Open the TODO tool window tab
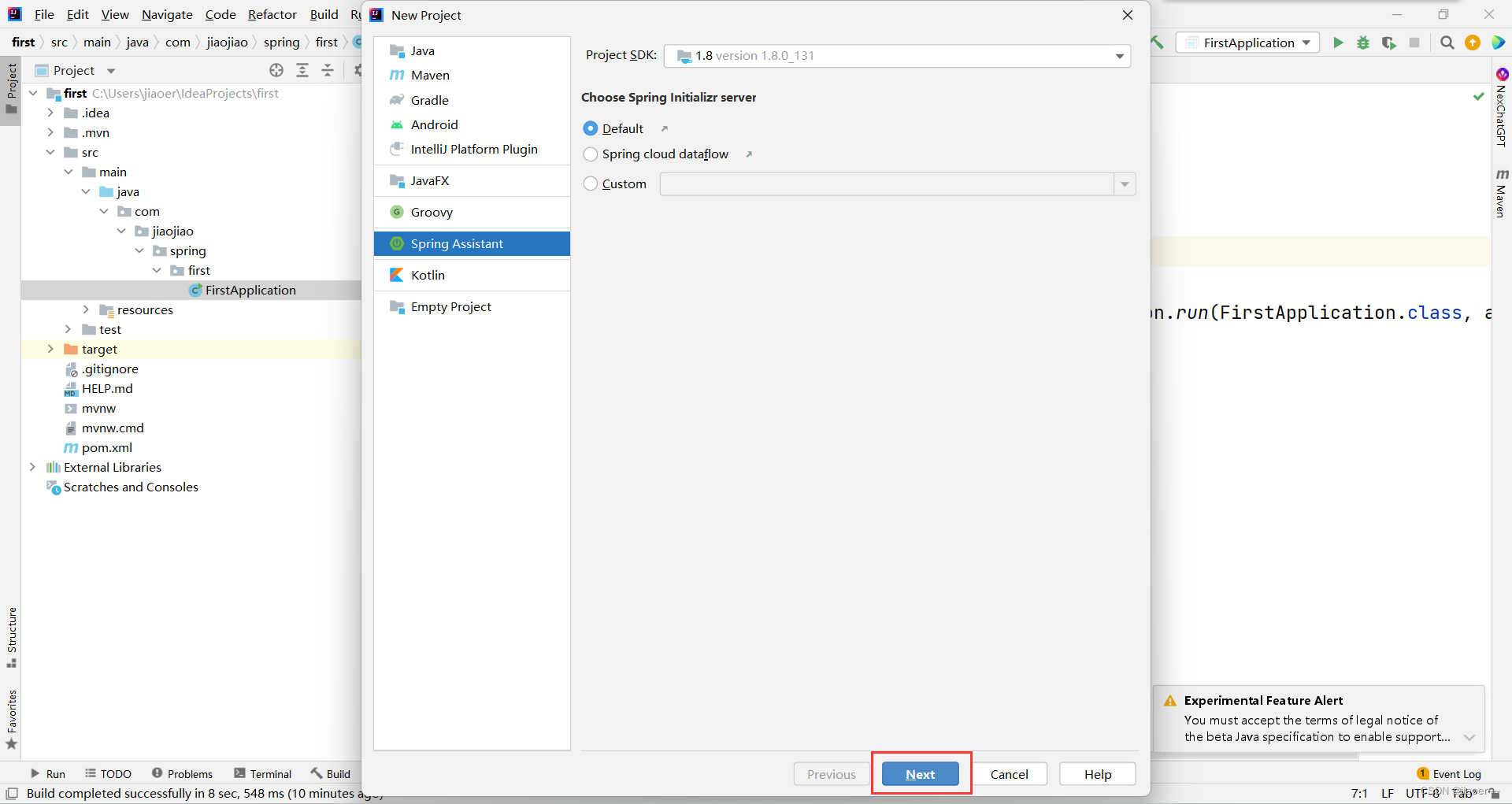The width and height of the screenshot is (1512, 804). [x=108, y=774]
